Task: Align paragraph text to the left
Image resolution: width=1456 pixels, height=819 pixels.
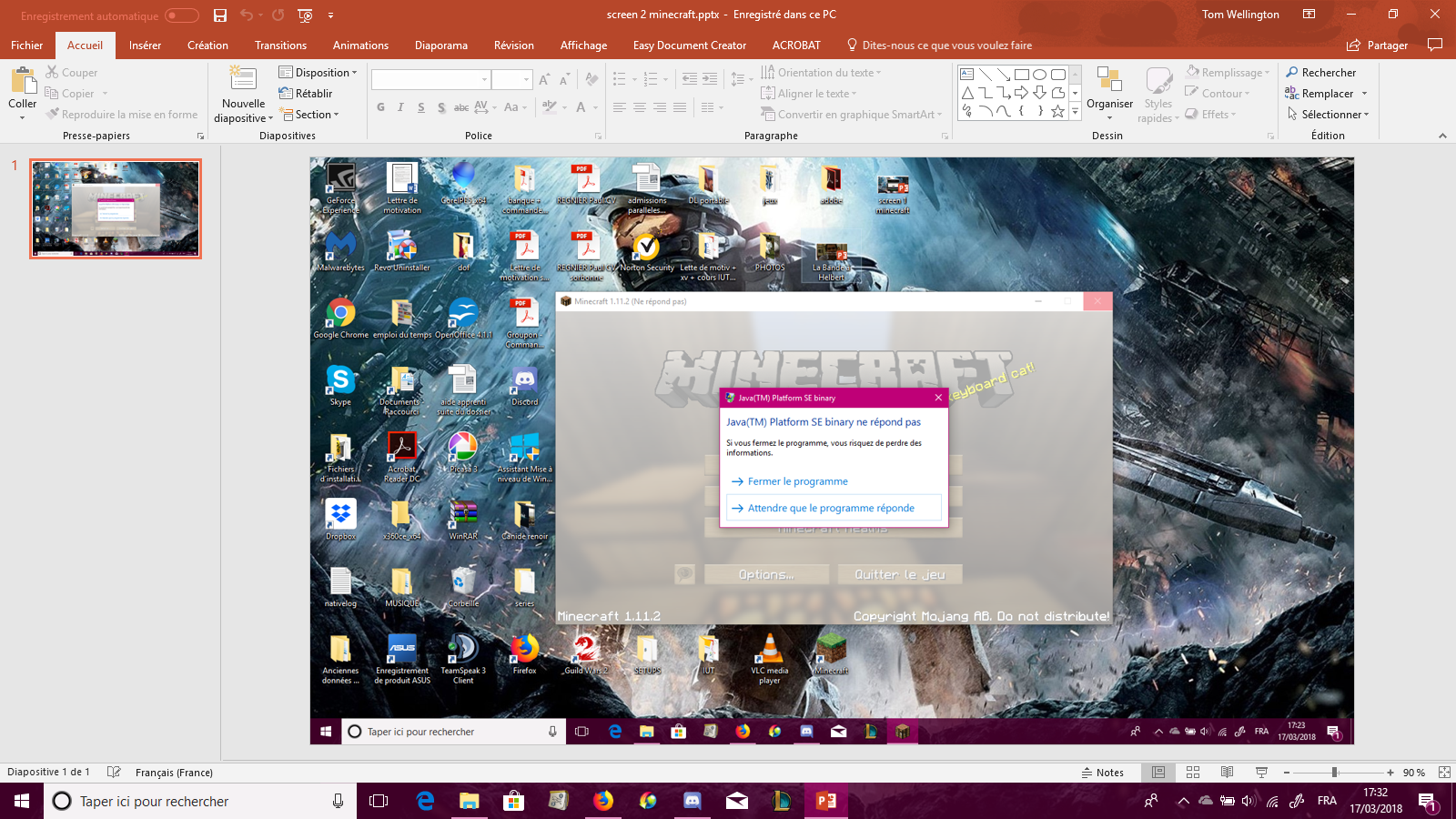Action: pyautogui.click(x=620, y=107)
